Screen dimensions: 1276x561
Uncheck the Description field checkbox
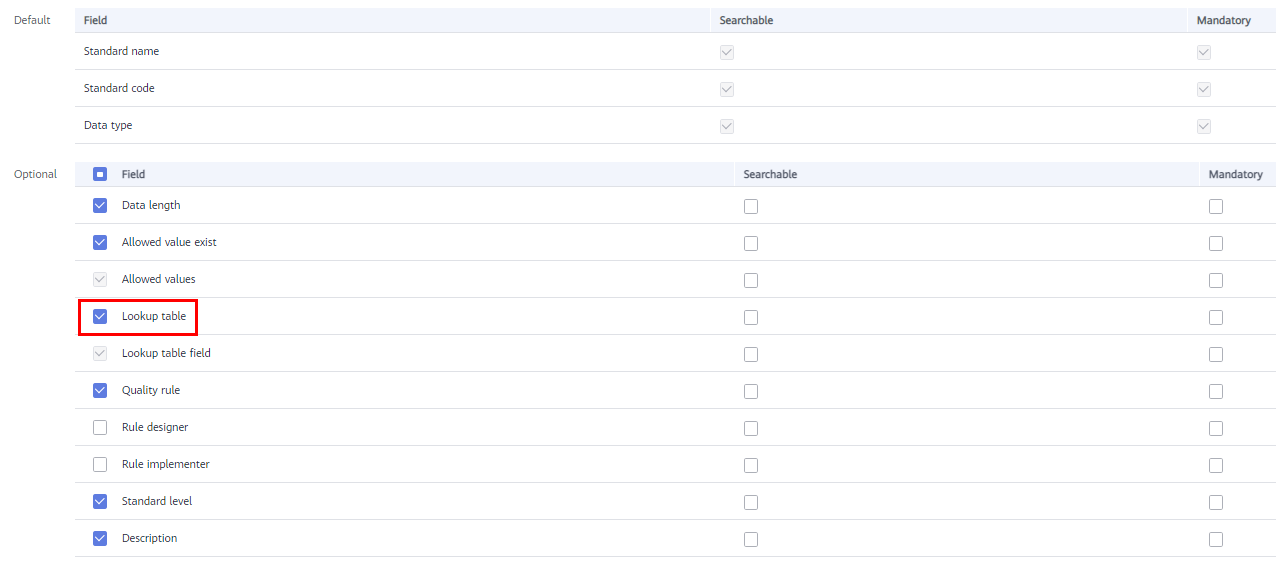pos(100,538)
